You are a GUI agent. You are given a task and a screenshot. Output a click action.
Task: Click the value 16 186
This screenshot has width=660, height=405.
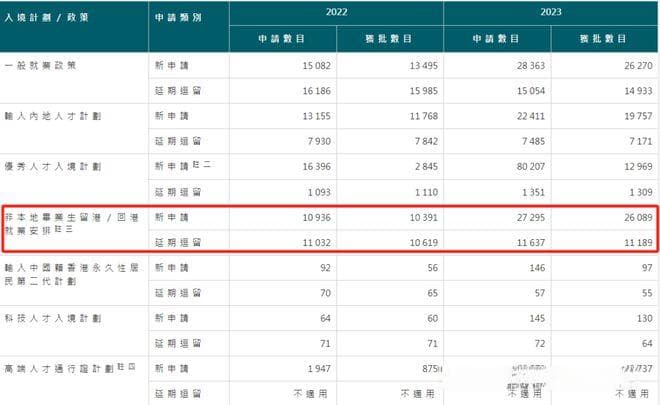point(317,91)
